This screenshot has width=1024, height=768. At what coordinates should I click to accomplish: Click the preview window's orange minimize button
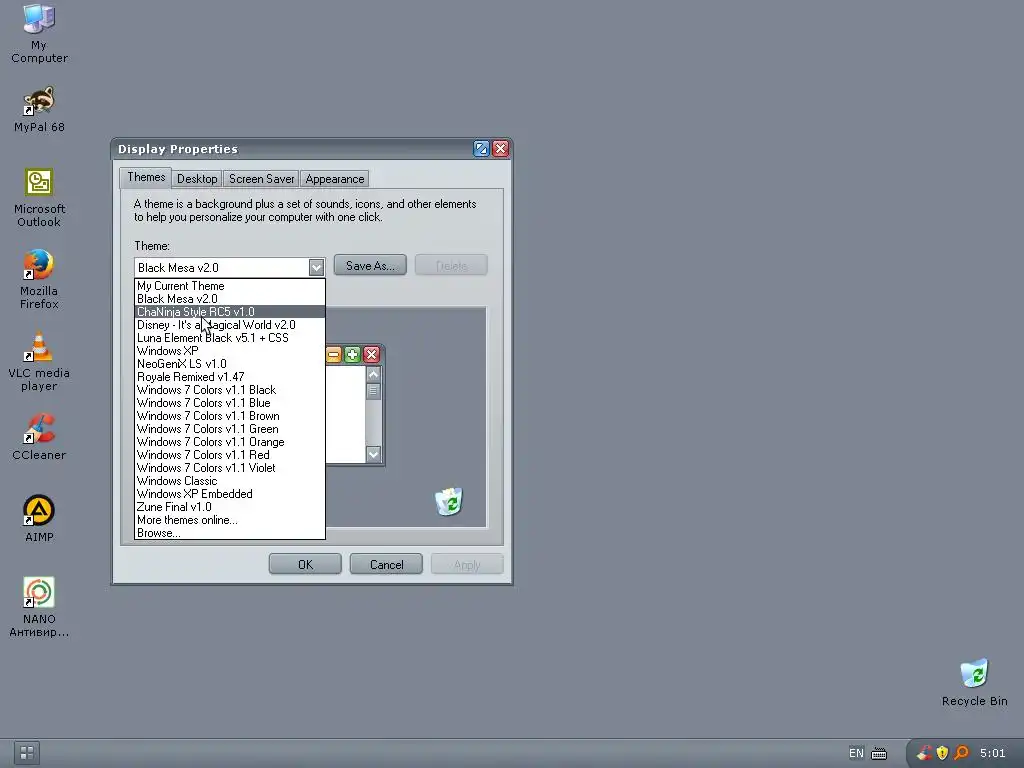click(334, 355)
